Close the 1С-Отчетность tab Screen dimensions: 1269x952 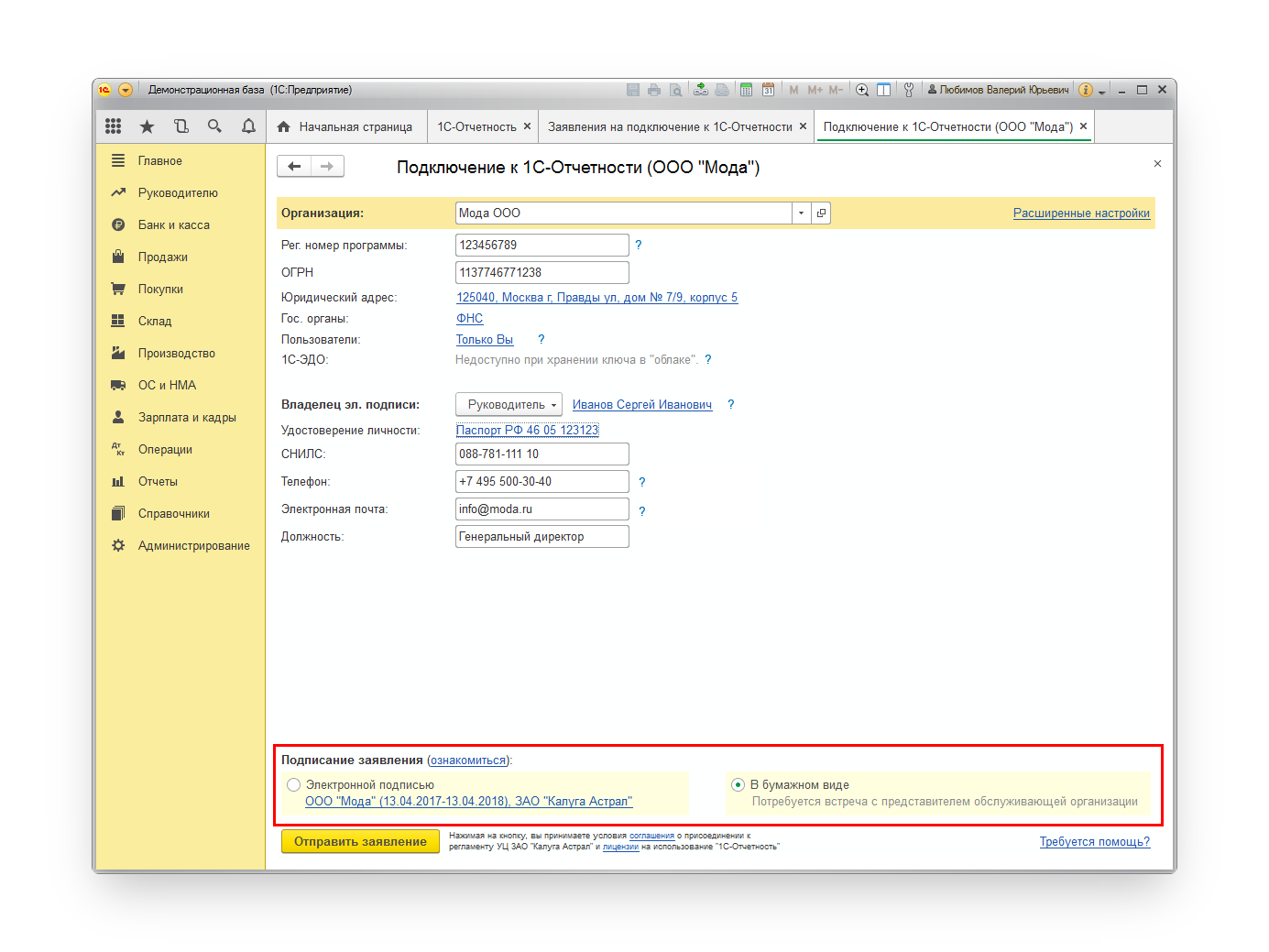click(x=527, y=126)
